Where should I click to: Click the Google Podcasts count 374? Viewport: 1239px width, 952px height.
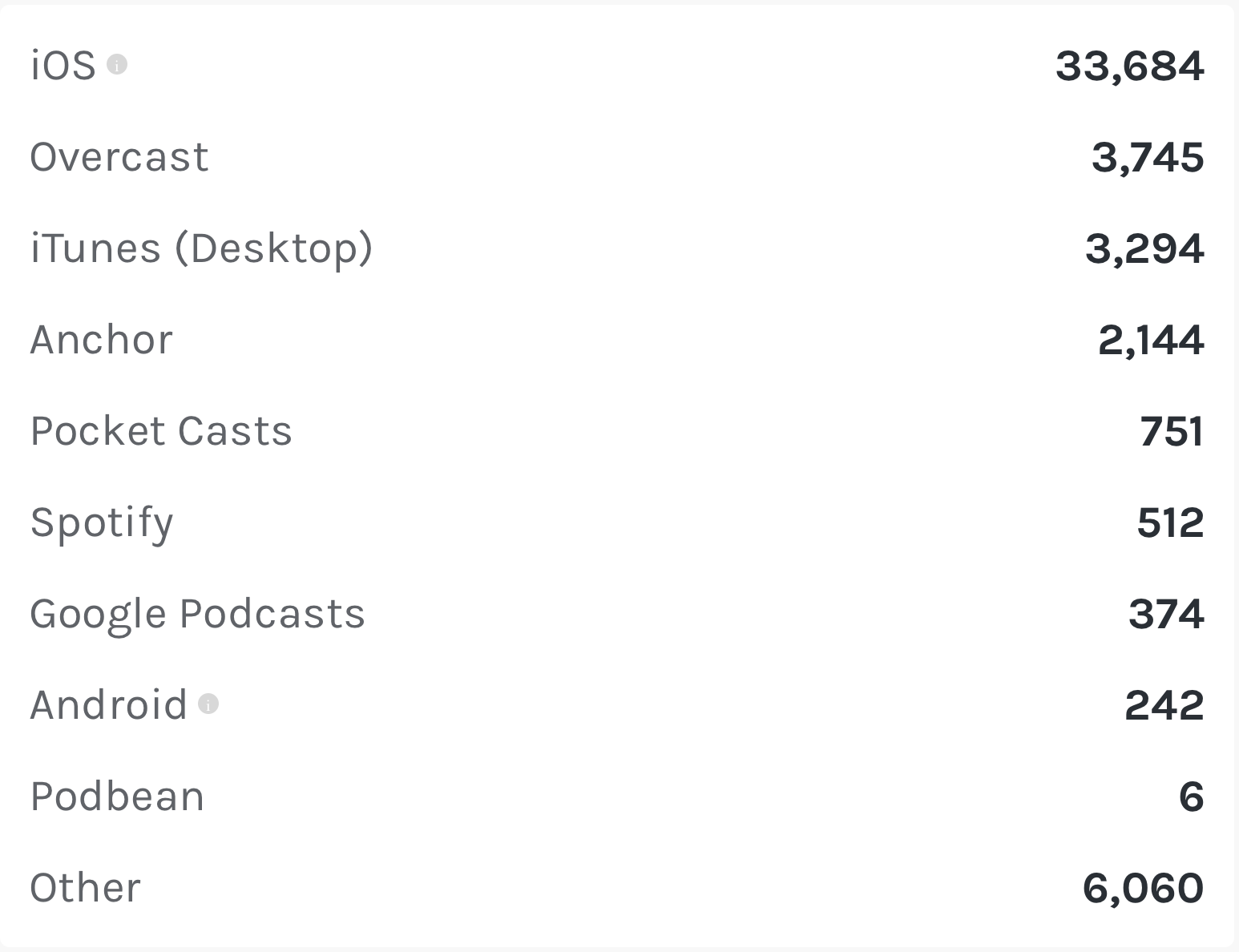click(1165, 614)
